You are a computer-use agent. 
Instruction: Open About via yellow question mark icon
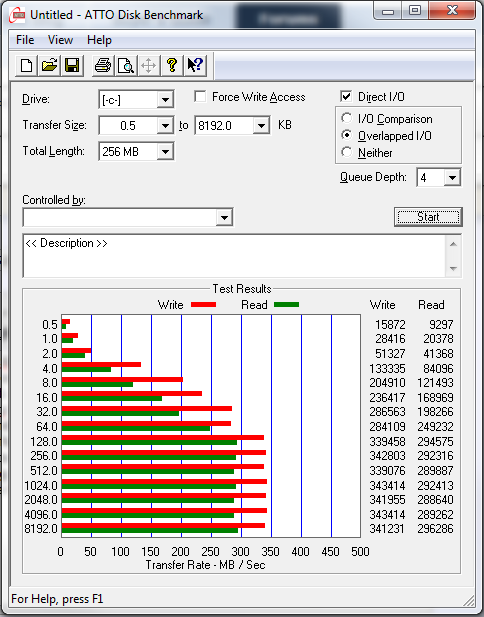point(172,65)
